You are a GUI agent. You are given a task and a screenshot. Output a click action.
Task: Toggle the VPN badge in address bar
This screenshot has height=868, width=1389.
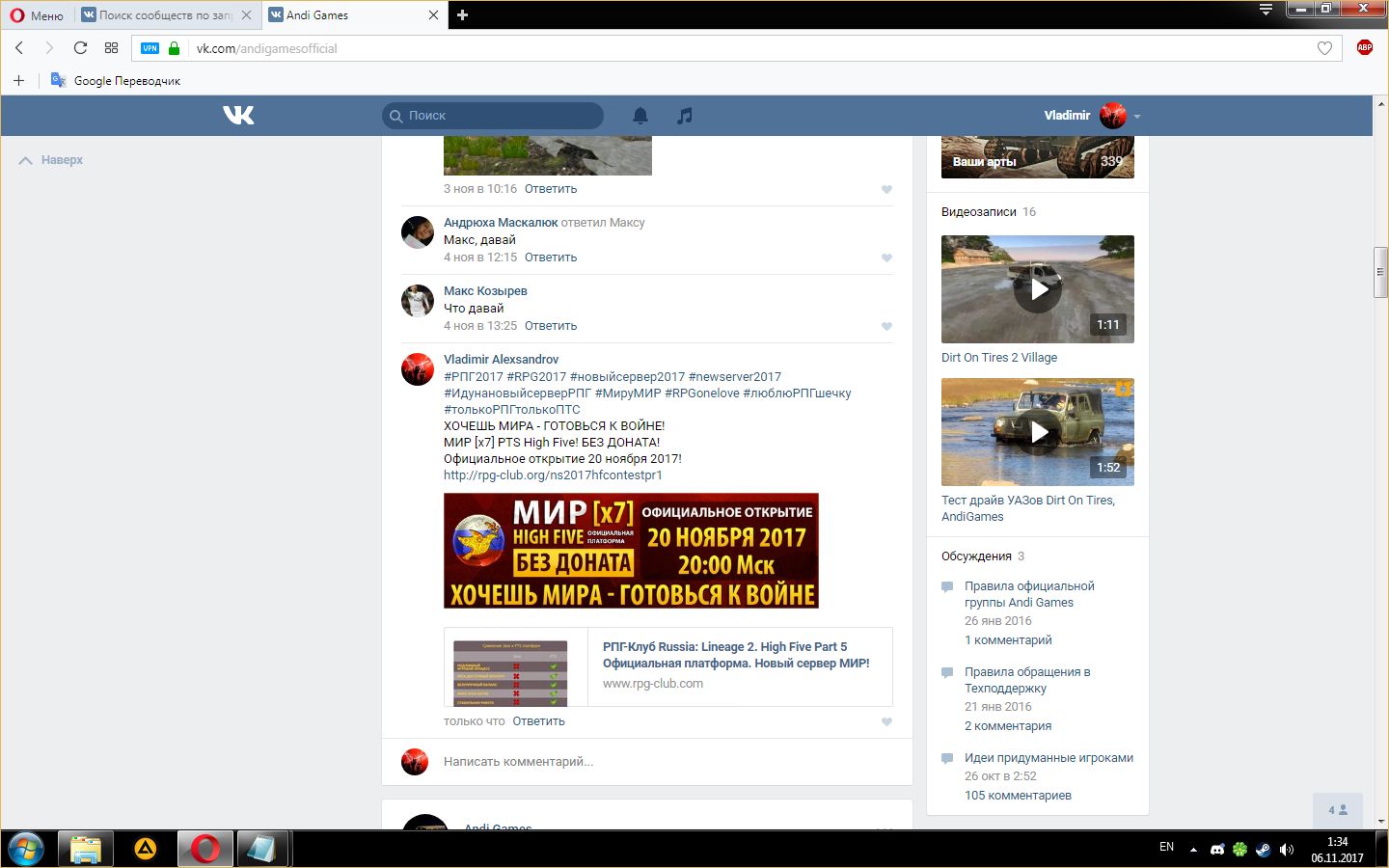(x=150, y=48)
